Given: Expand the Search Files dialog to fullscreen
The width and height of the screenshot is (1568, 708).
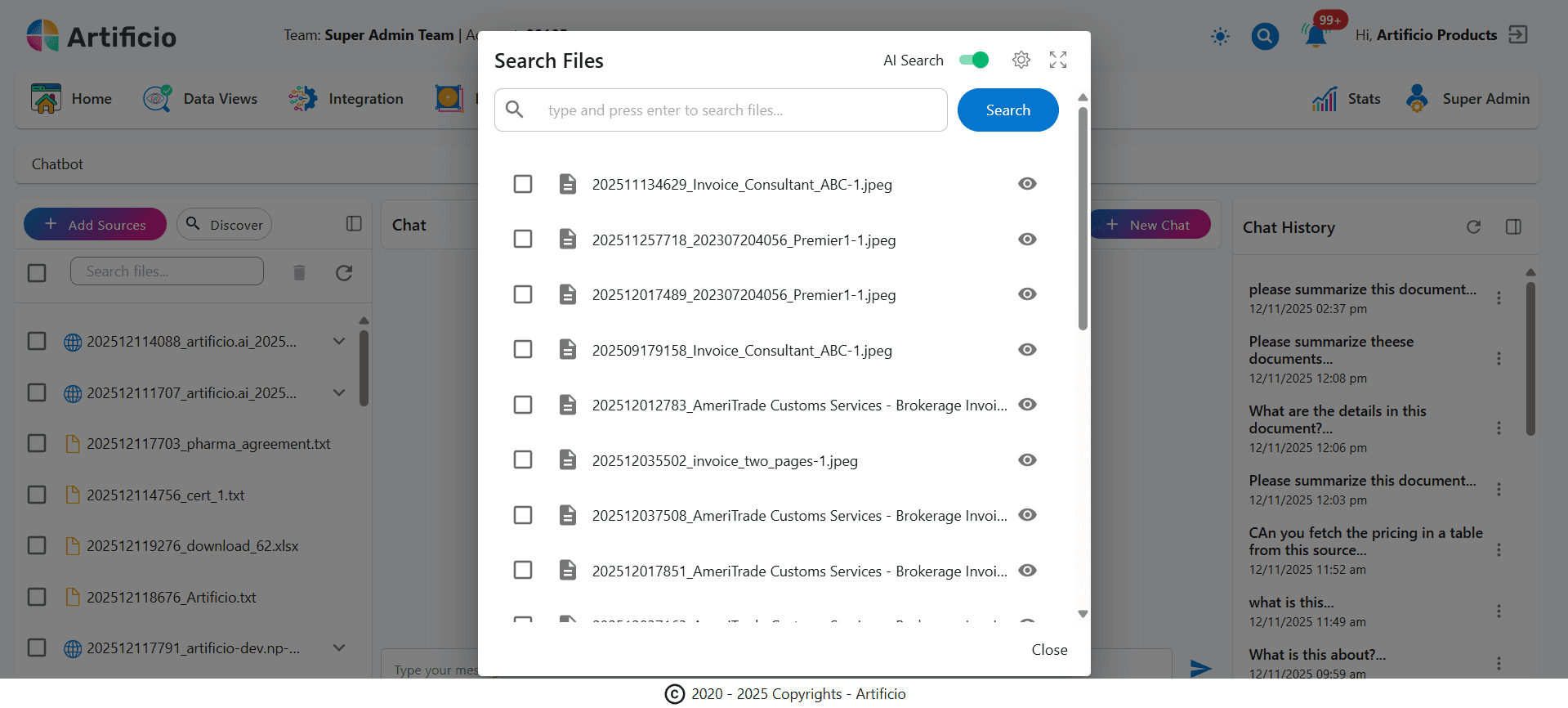Looking at the screenshot, I should point(1058,60).
